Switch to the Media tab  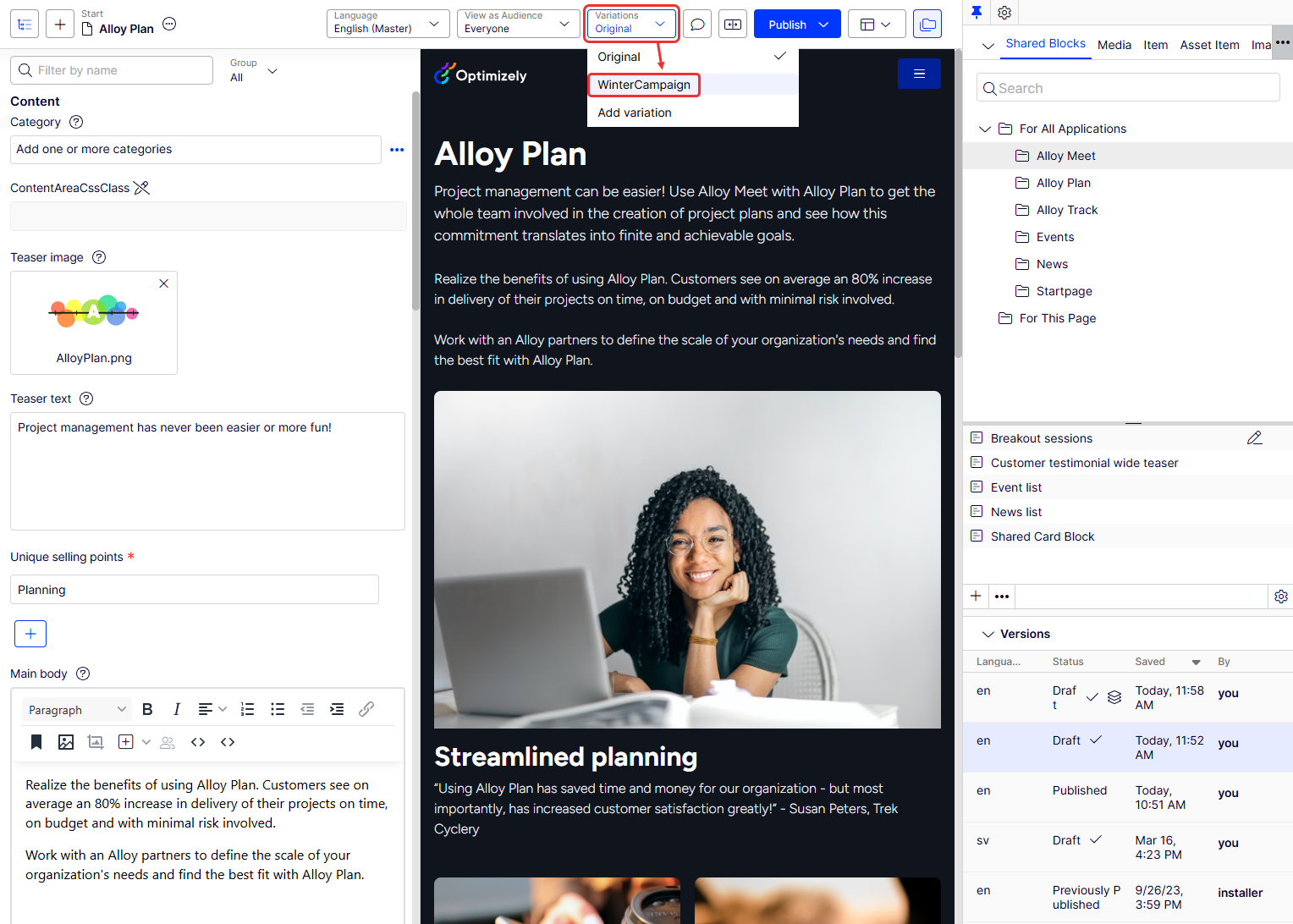[1114, 45]
